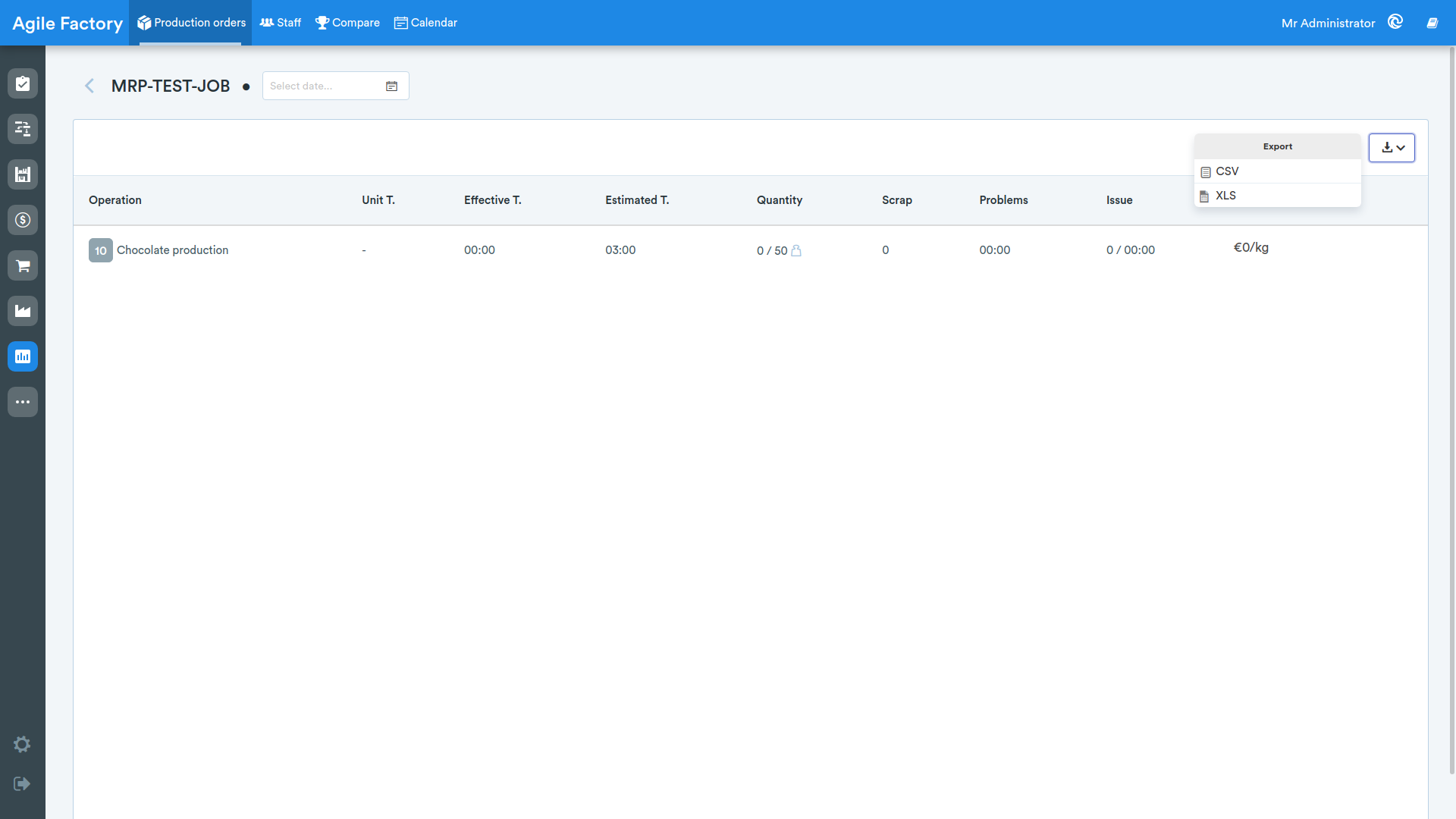Switch to the Calendar tab
The width and height of the screenshot is (1456, 819).
425,23
